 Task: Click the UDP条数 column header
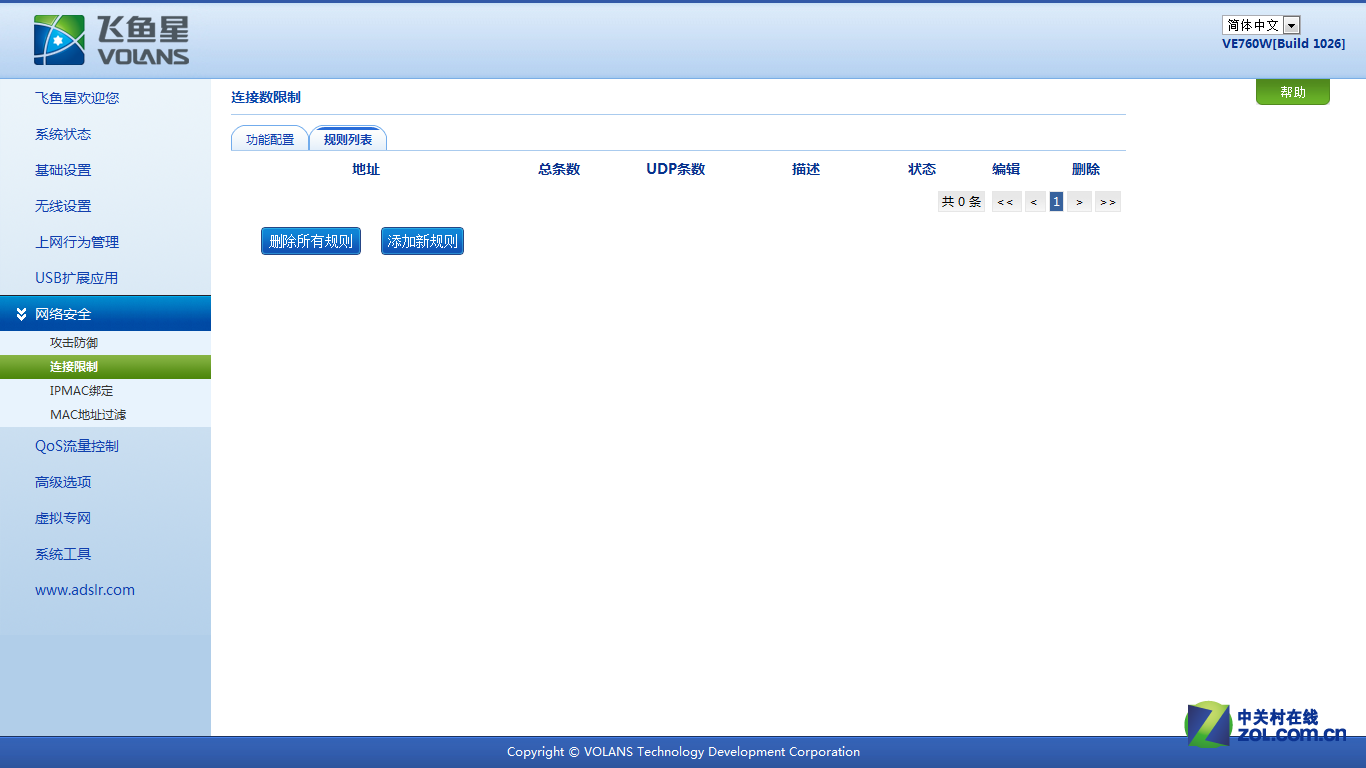tap(676, 169)
